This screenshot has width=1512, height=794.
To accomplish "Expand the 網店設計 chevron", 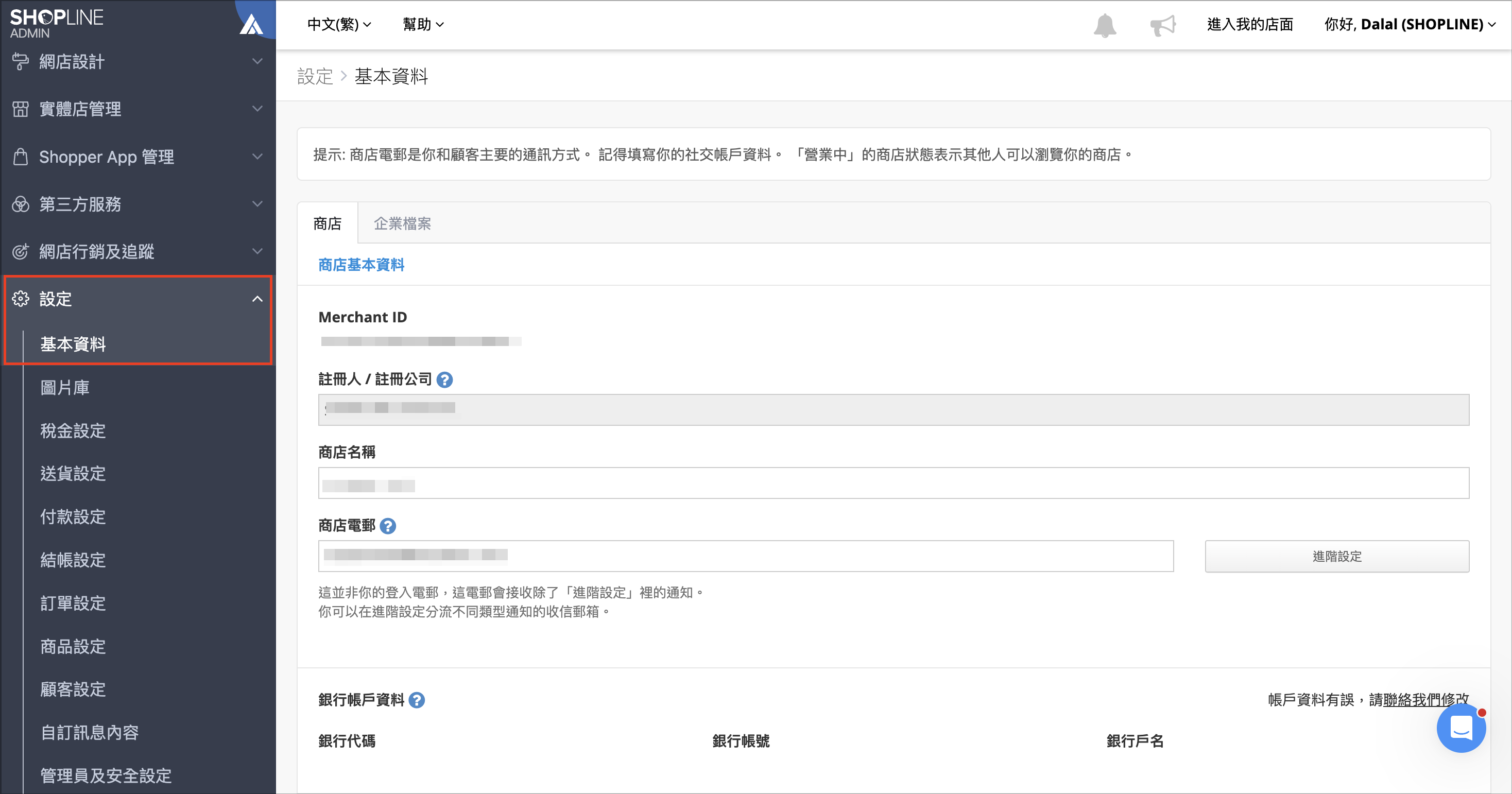I will click(x=257, y=61).
